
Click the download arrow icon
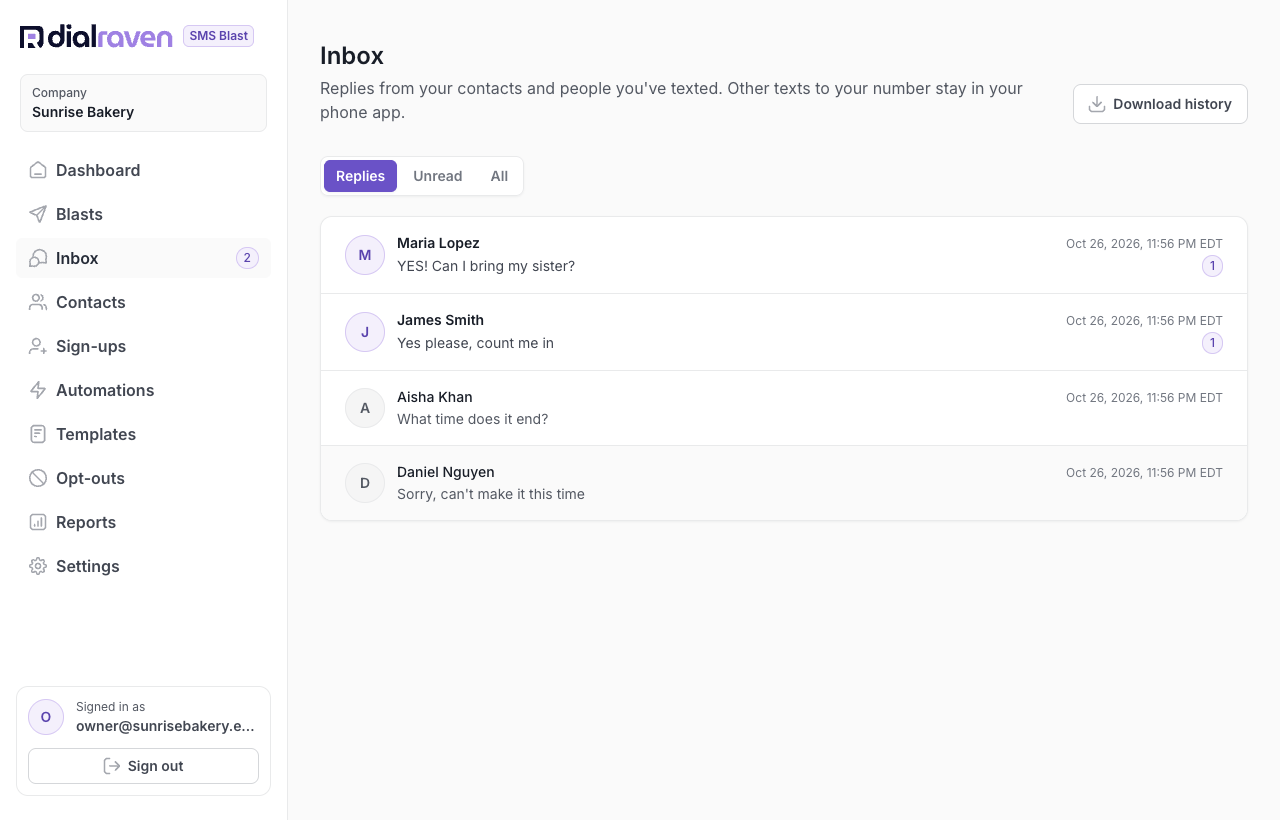(x=1097, y=104)
